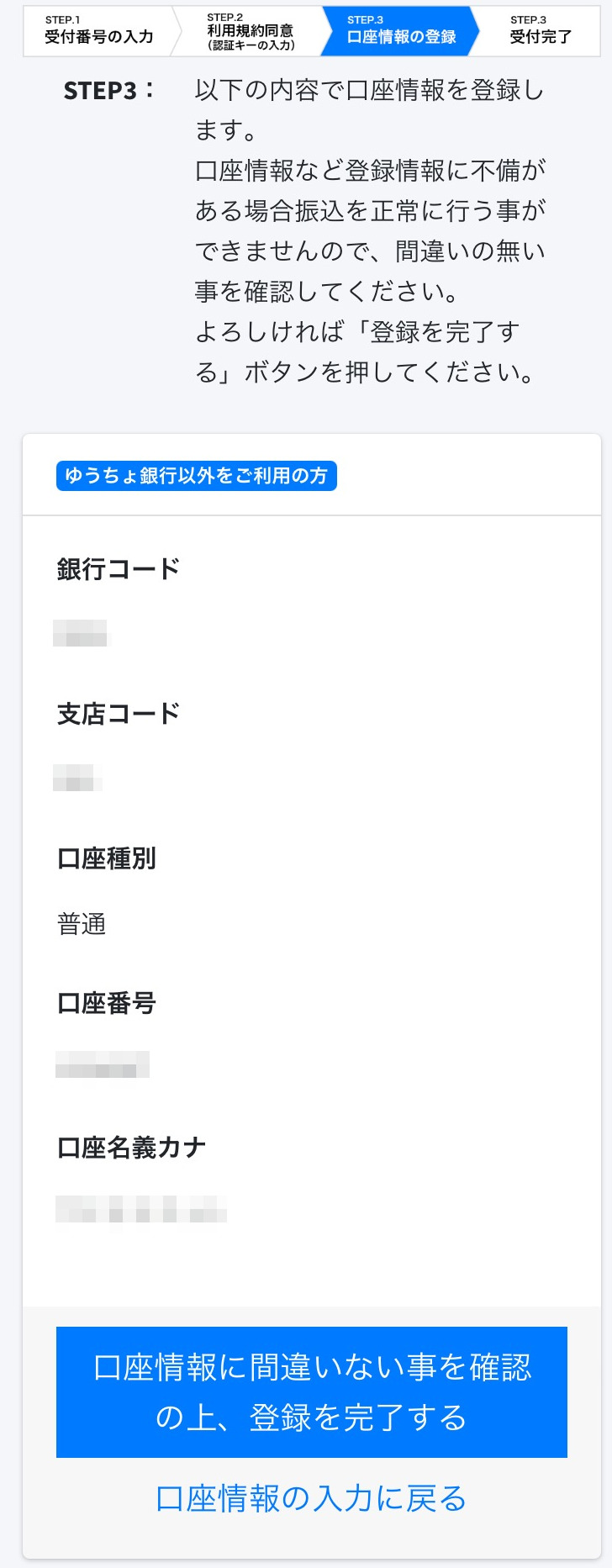Select the STEP.2 利用規約同意 step
Image resolution: width=612 pixels, height=1568 pixels.
(251, 31)
